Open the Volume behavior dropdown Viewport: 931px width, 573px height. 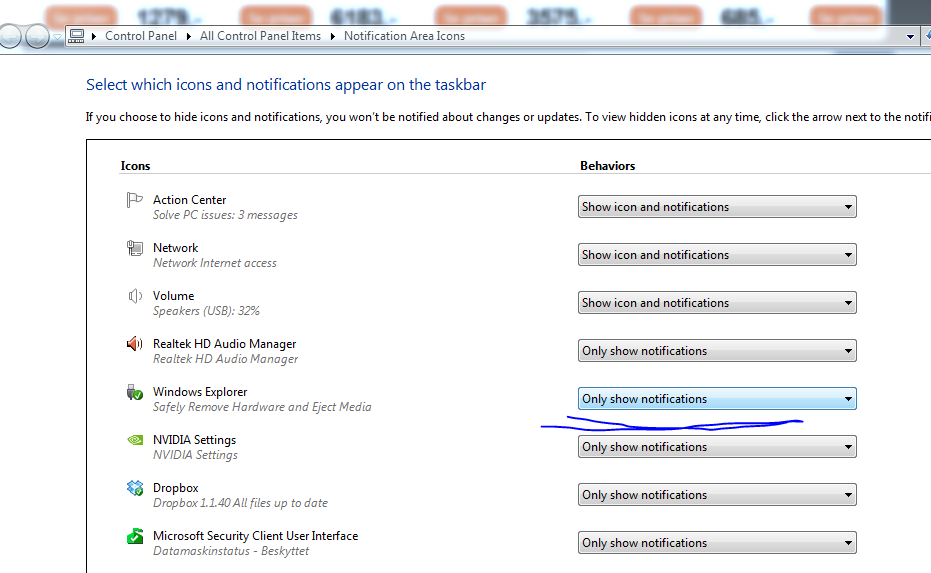pos(717,303)
